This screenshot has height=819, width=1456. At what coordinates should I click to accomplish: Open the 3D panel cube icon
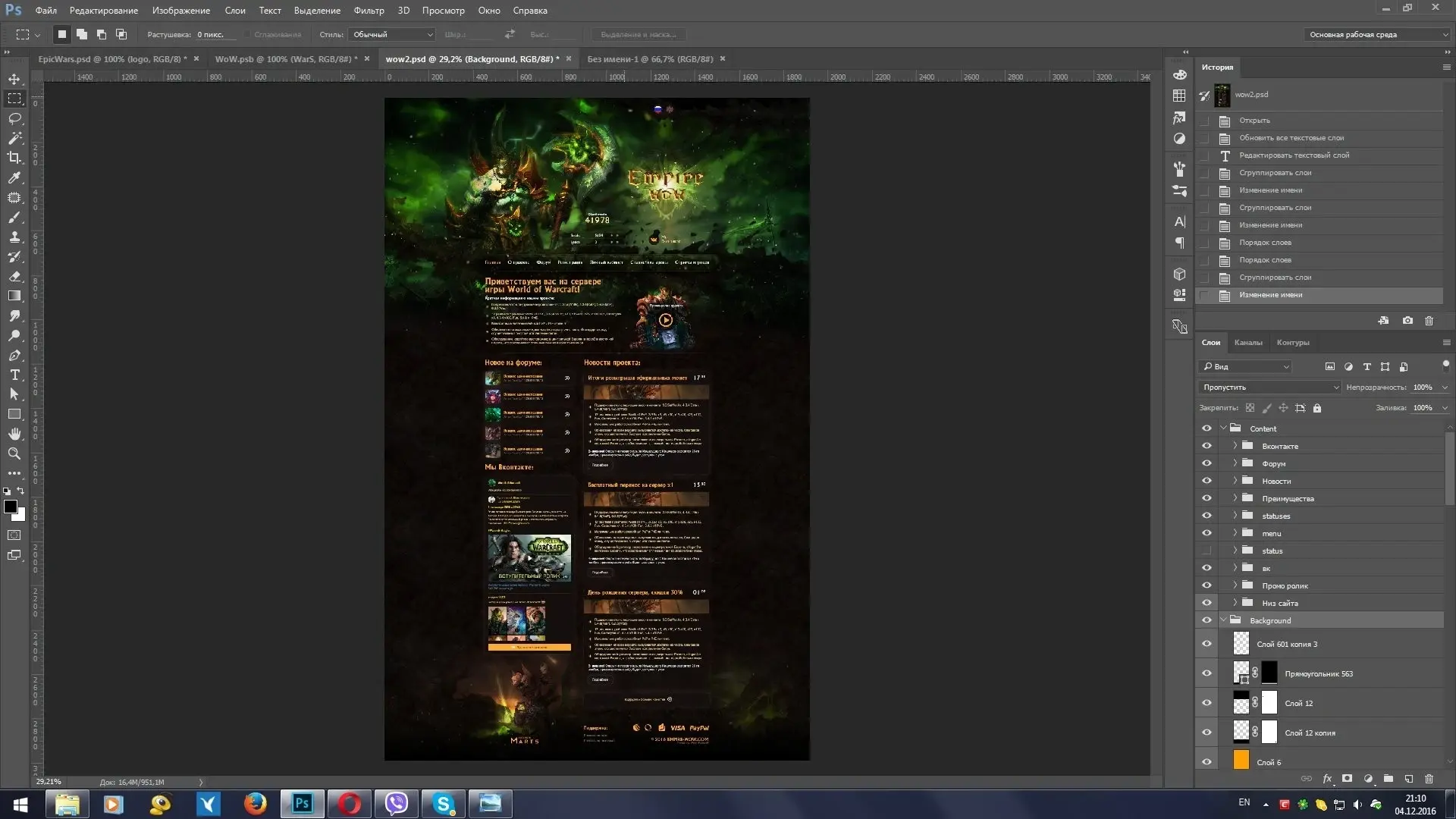point(1179,275)
